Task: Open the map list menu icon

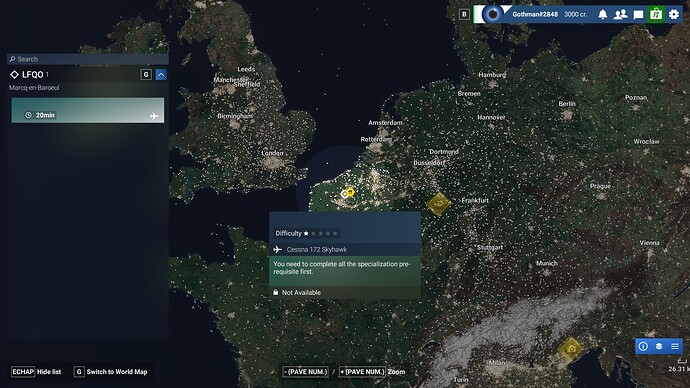Action: click(675, 346)
